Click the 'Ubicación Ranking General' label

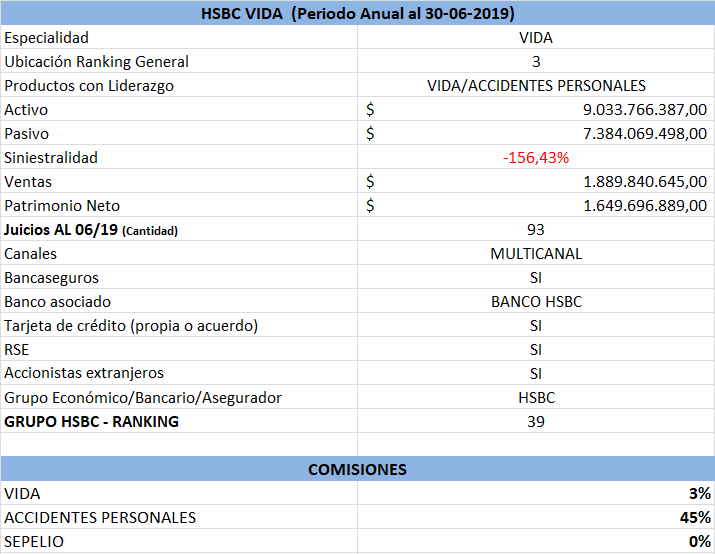point(96,62)
